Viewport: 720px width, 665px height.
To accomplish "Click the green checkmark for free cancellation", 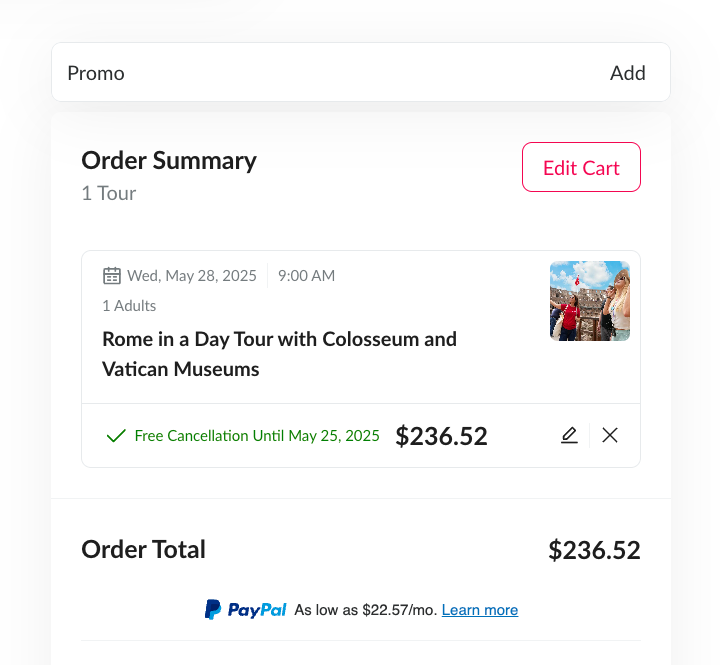I will pyautogui.click(x=116, y=435).
